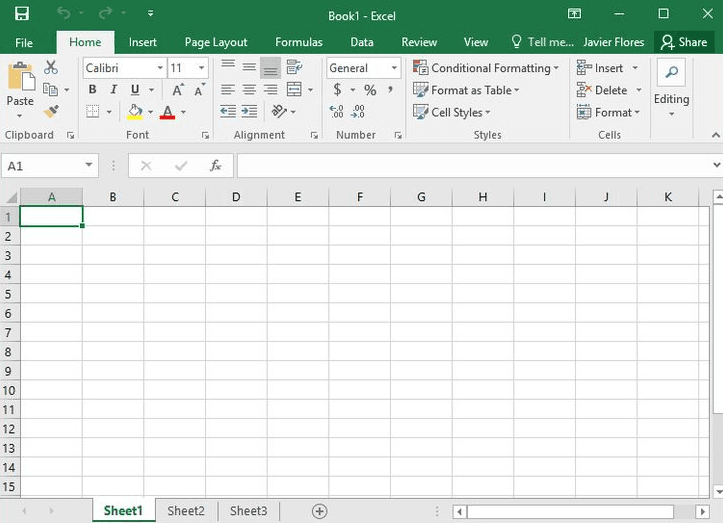The width and height of the screenshot is (723, 523).
Task: Switch to the Data tab
Action: tap(362, 42)
